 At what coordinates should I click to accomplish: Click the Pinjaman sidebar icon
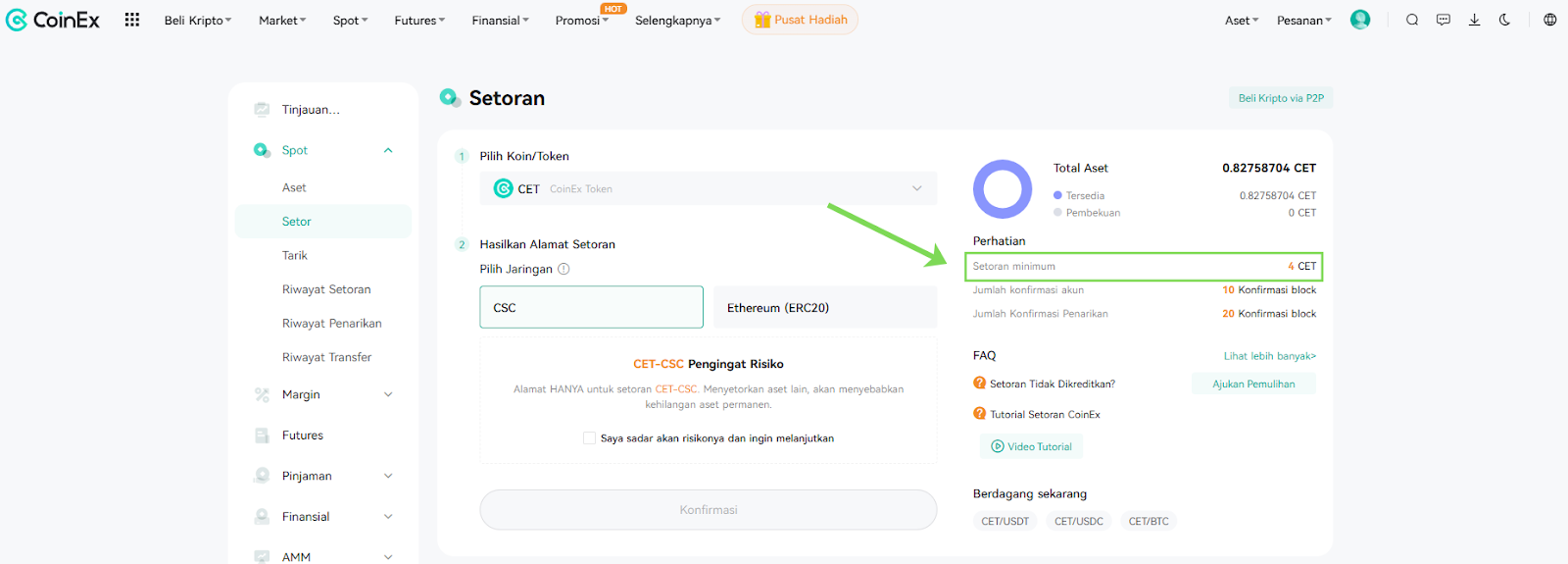tap(262, 476)
